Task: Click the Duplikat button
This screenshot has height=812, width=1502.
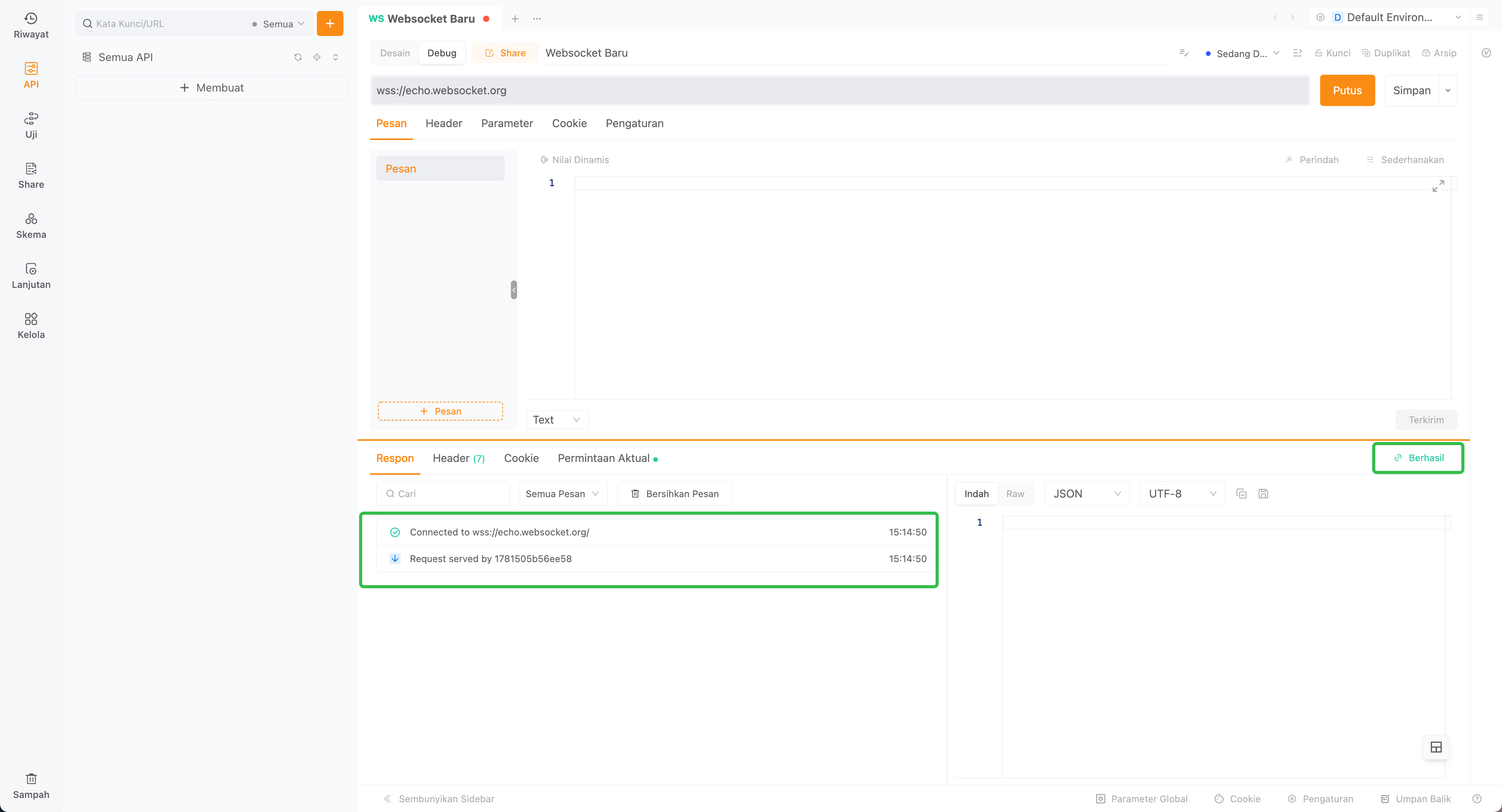Action: (x=1386, y=53)
